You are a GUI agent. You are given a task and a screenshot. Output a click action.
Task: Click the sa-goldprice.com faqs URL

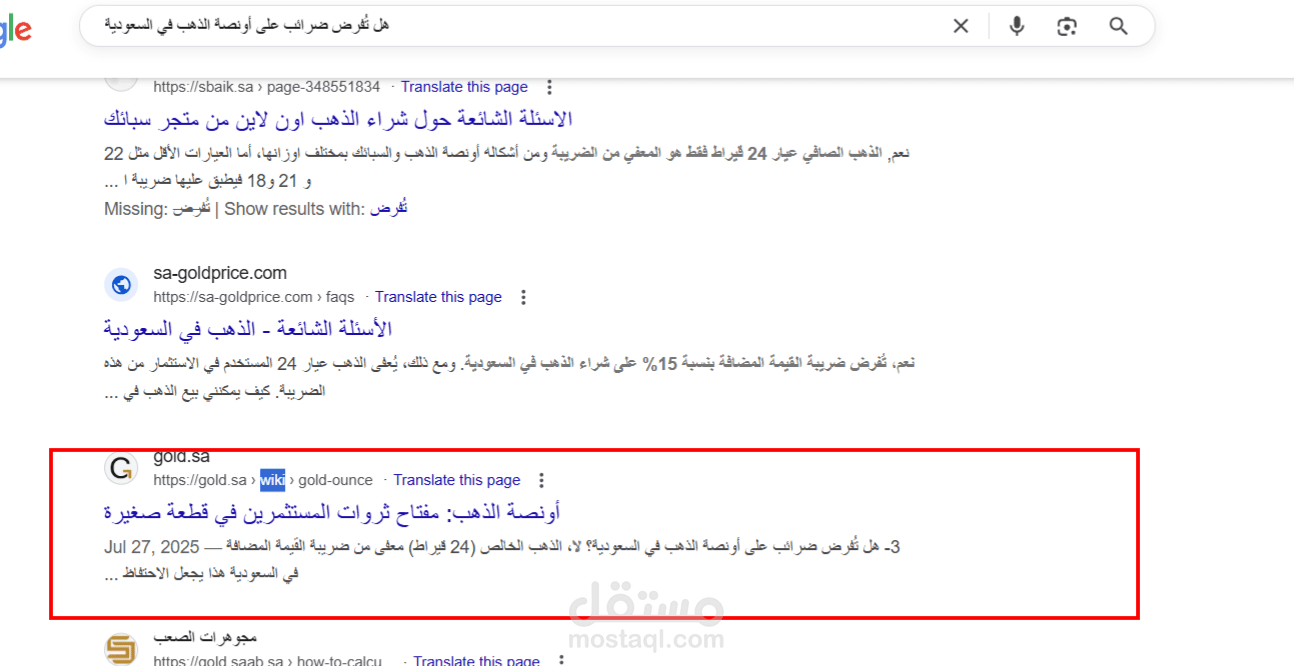pos(254,297)
